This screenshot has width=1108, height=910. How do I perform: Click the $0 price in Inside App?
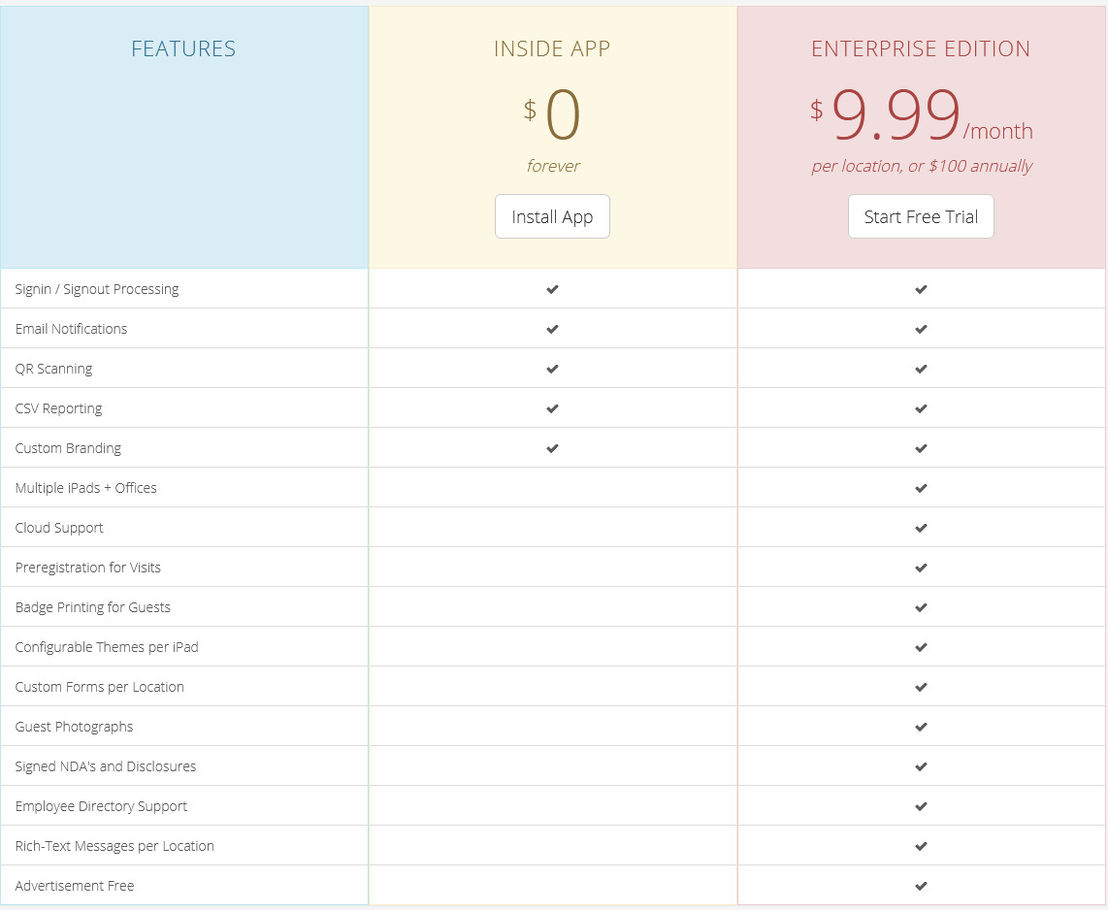(552, 114)
